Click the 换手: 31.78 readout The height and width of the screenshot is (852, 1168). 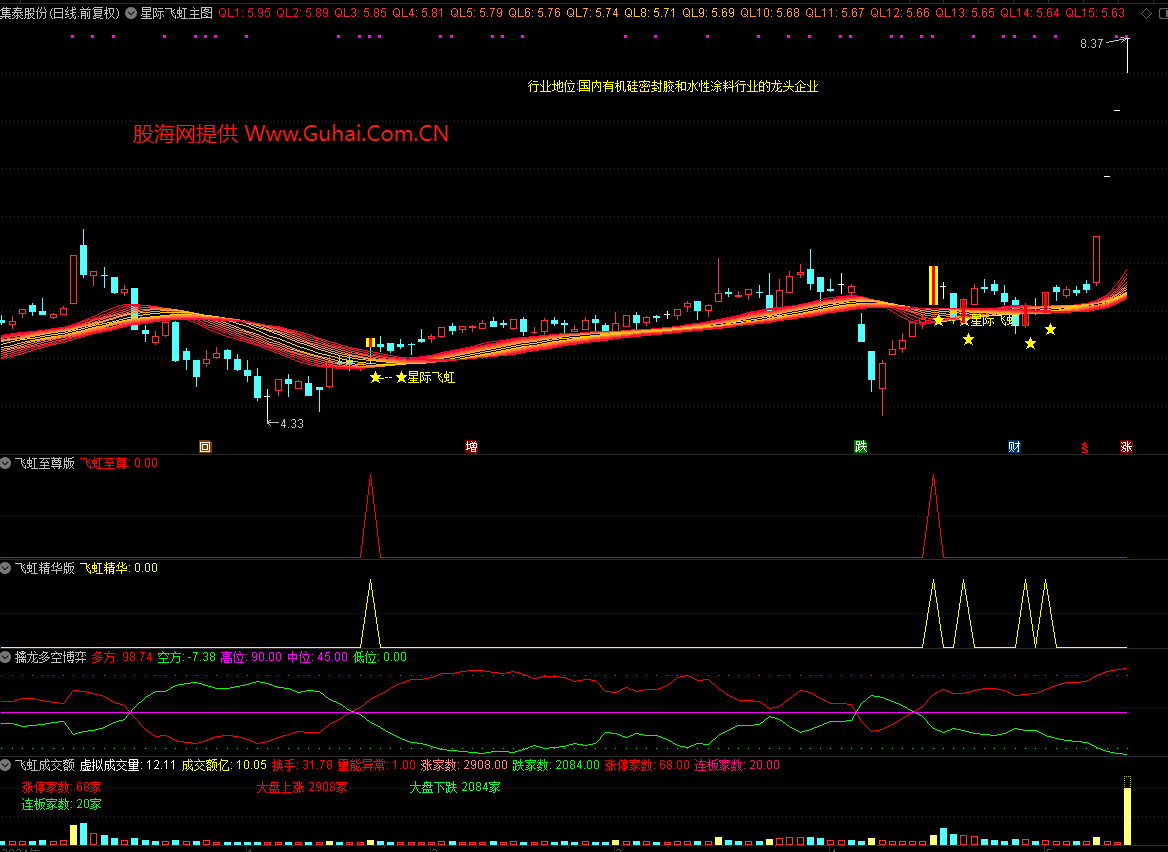point(302,765)
